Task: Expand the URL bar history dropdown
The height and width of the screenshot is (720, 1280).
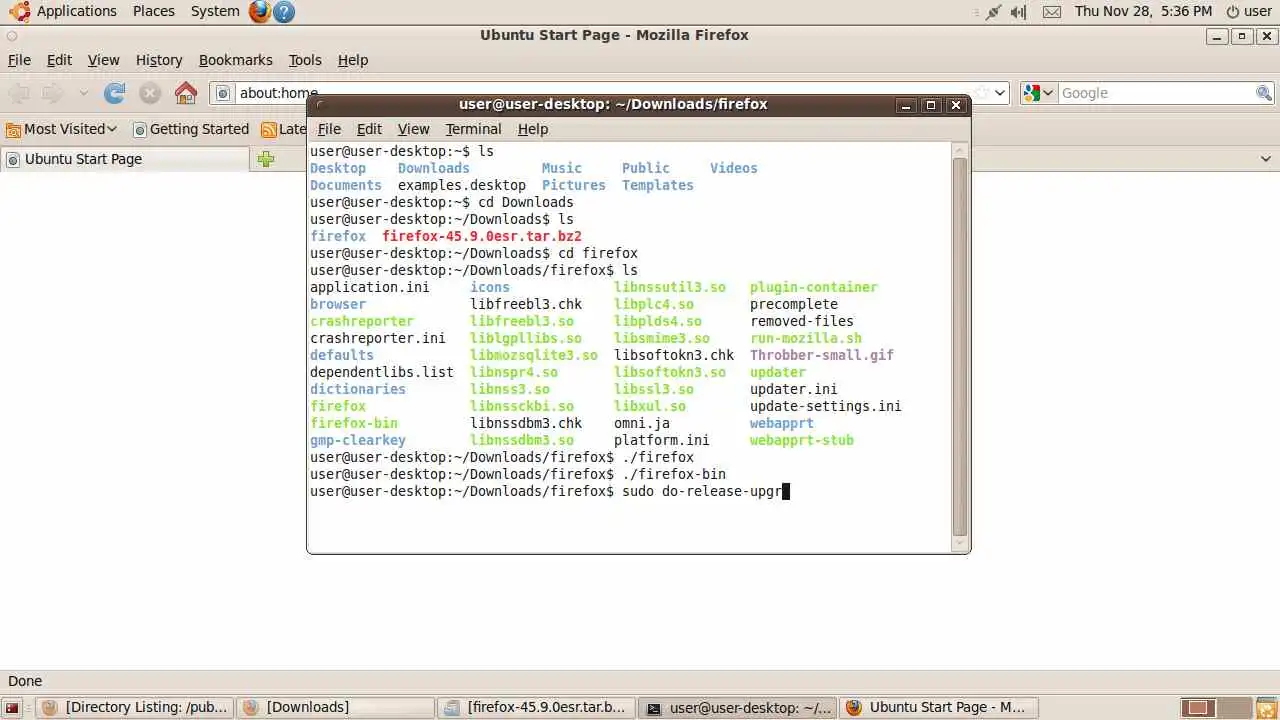Action: tap(1000, 93)
